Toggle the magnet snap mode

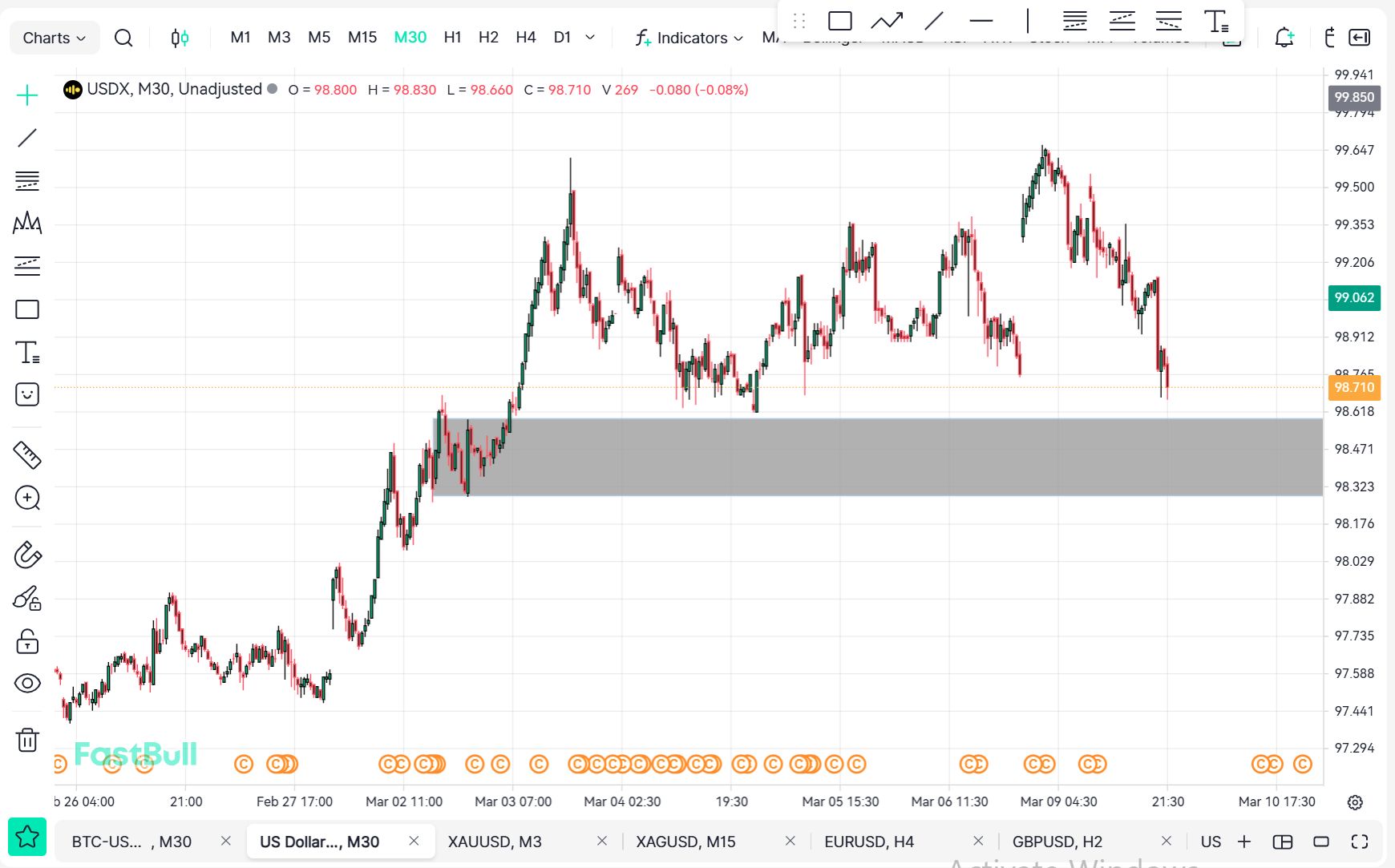27,555
